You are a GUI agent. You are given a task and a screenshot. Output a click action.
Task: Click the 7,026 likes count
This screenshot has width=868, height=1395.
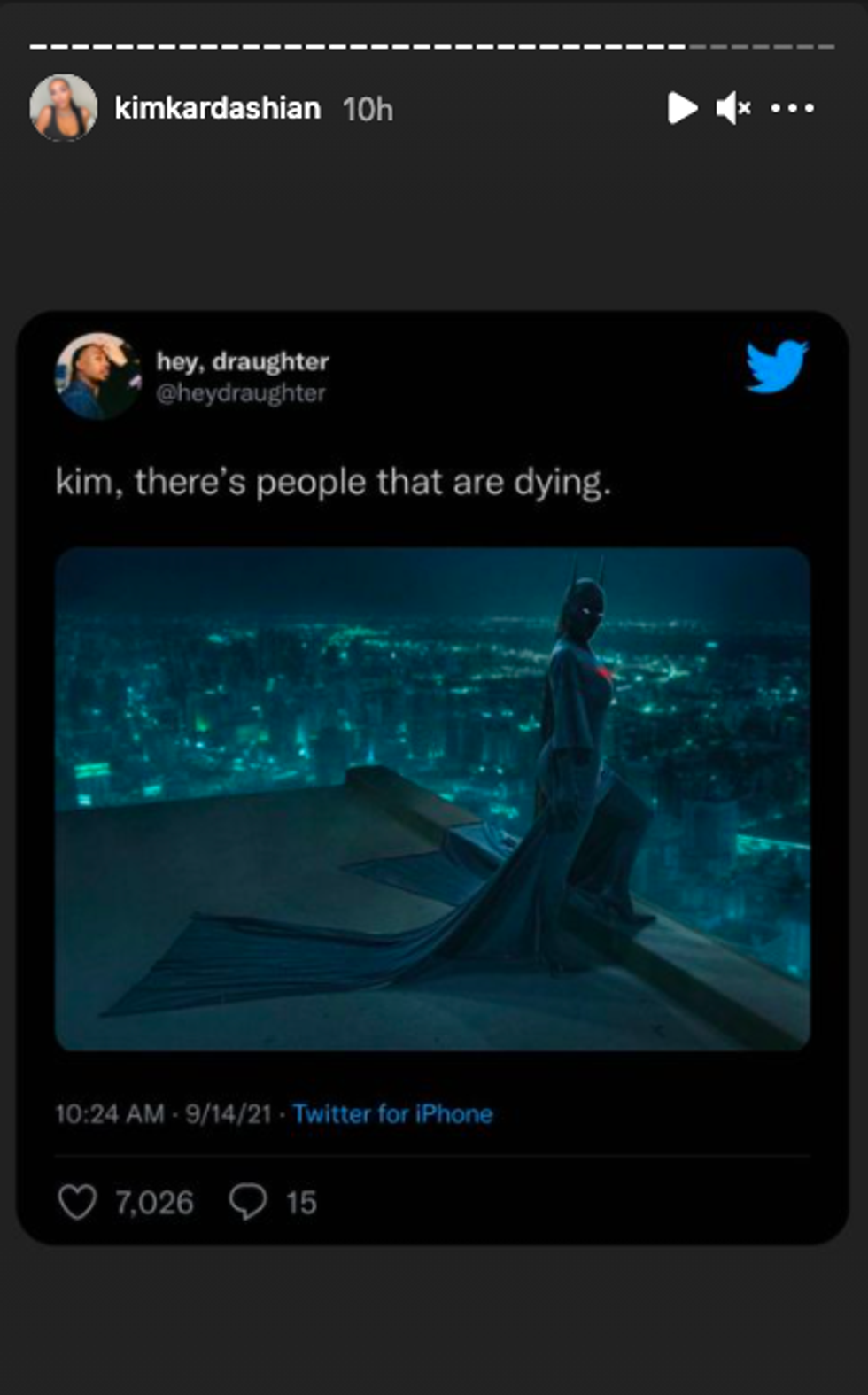point(154,1202)
